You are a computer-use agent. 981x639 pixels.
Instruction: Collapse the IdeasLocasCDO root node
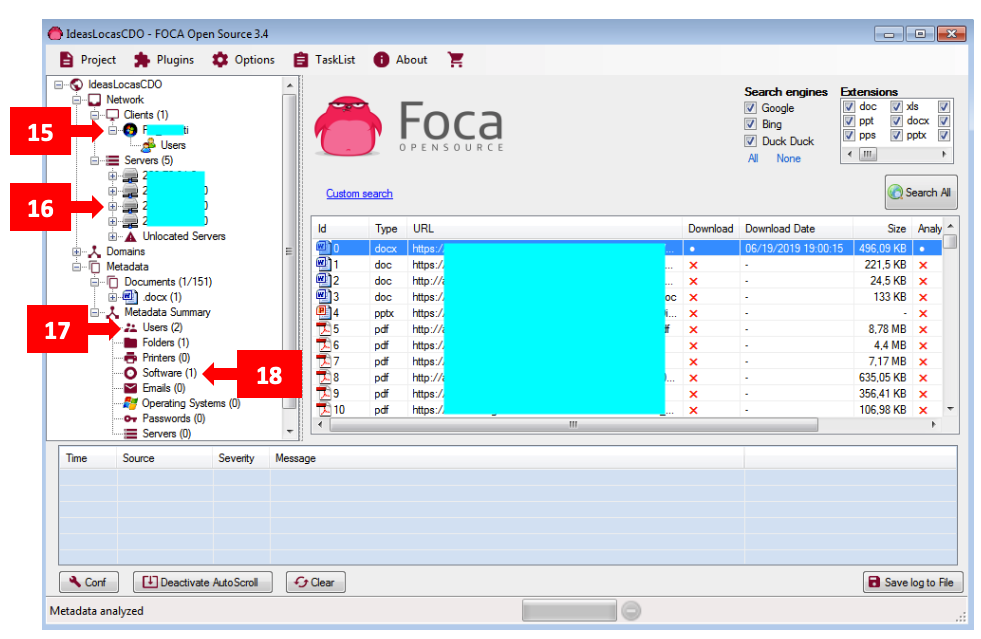[x=59, y=84]
